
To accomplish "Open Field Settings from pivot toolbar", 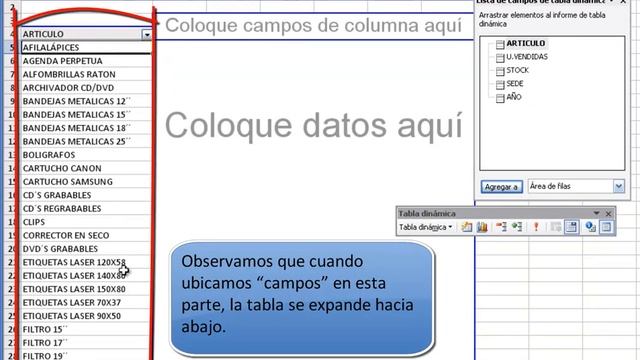I will (590, 227).
